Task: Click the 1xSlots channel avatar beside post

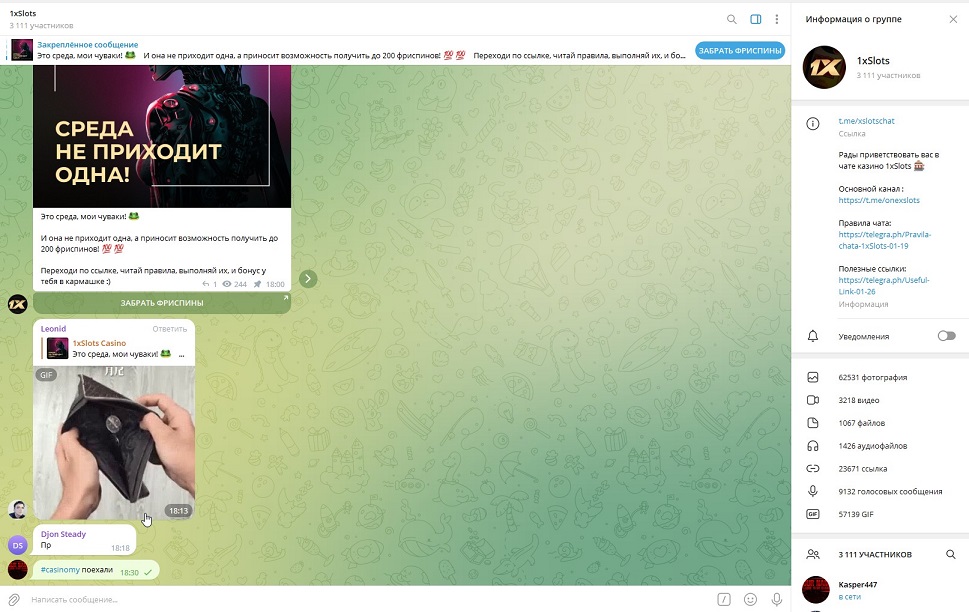Action: point(17,304)
